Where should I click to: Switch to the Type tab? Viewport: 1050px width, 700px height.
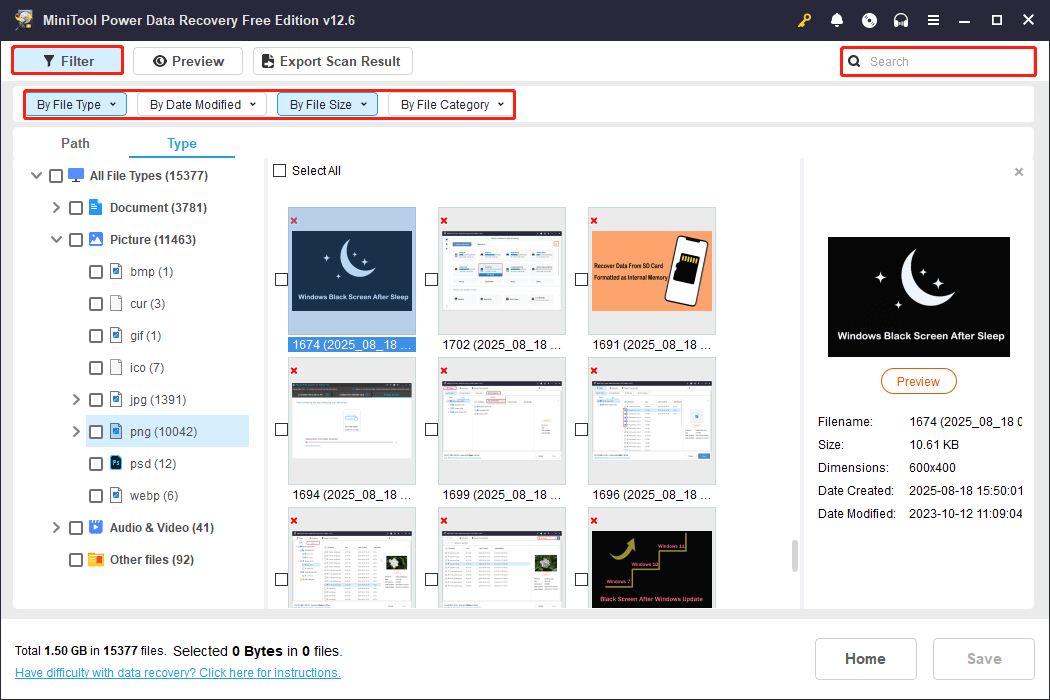pos(181,143)
